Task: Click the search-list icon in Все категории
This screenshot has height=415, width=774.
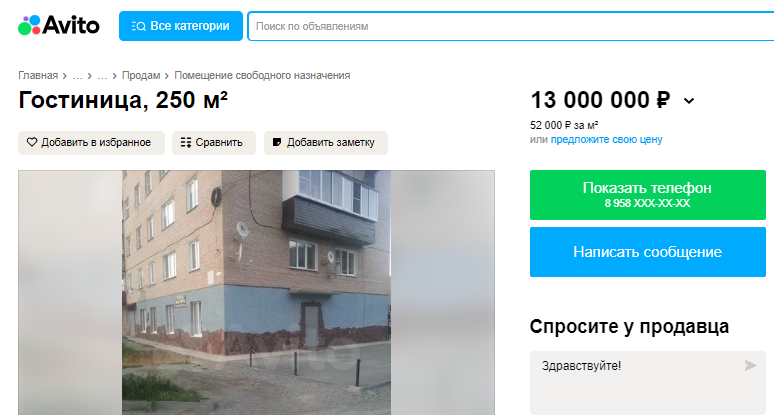Action: (138, 26)
